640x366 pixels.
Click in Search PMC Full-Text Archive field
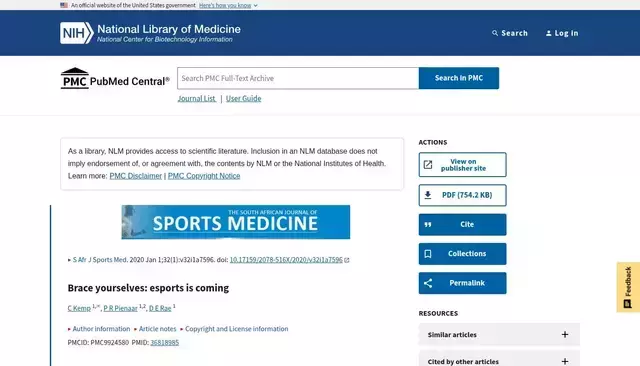coord(298,78)
